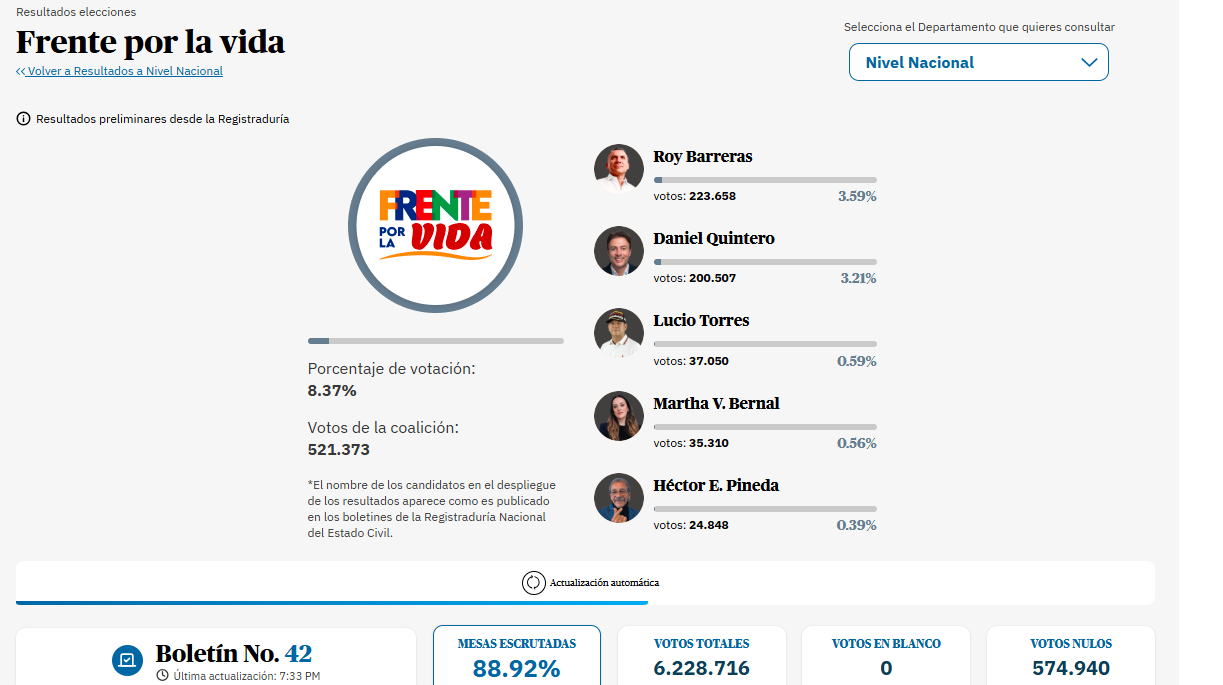
Task: Select the Mesas Escrutadas card
Action: [x=516, y=657]
